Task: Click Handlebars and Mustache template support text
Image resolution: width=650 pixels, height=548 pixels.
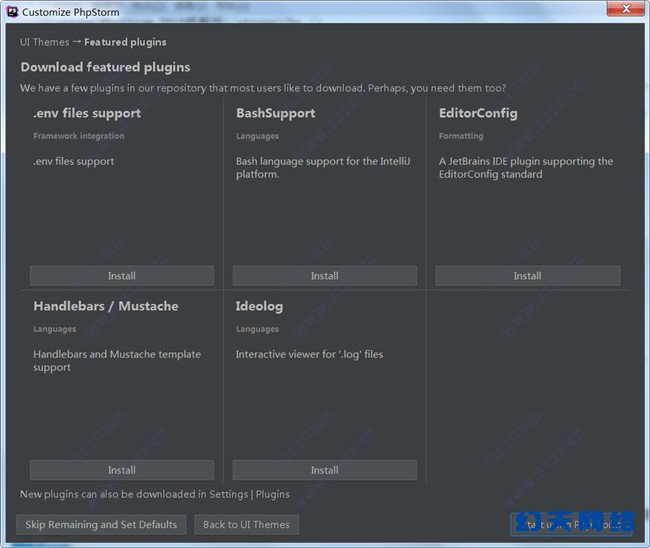Action: coord(117,361)
